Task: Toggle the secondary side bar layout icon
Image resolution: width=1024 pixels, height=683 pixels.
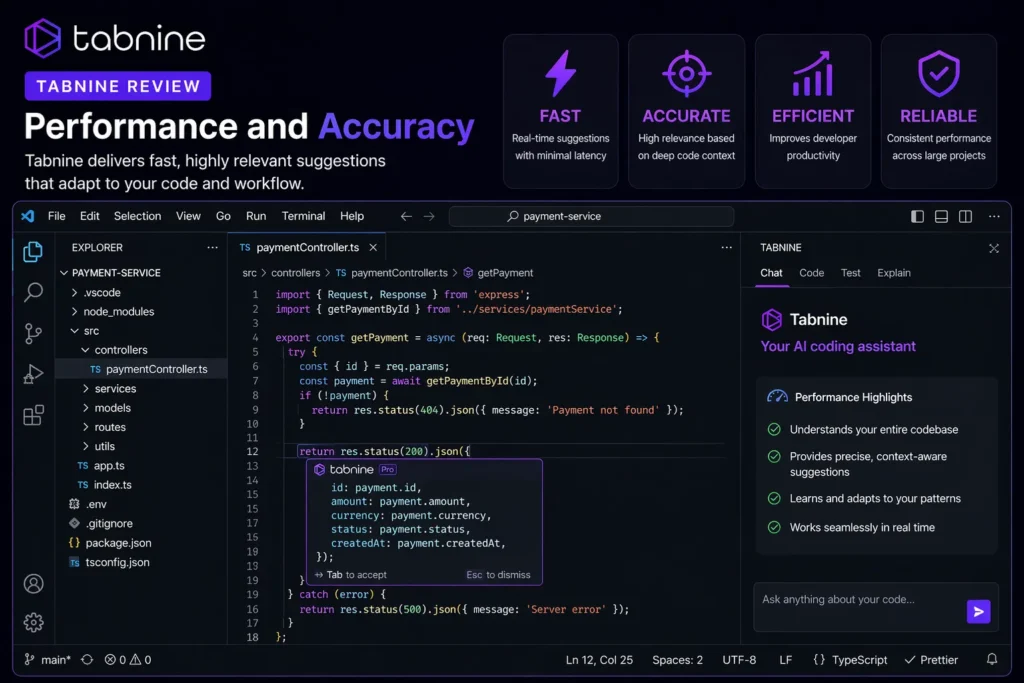Action: click(965, 216)
